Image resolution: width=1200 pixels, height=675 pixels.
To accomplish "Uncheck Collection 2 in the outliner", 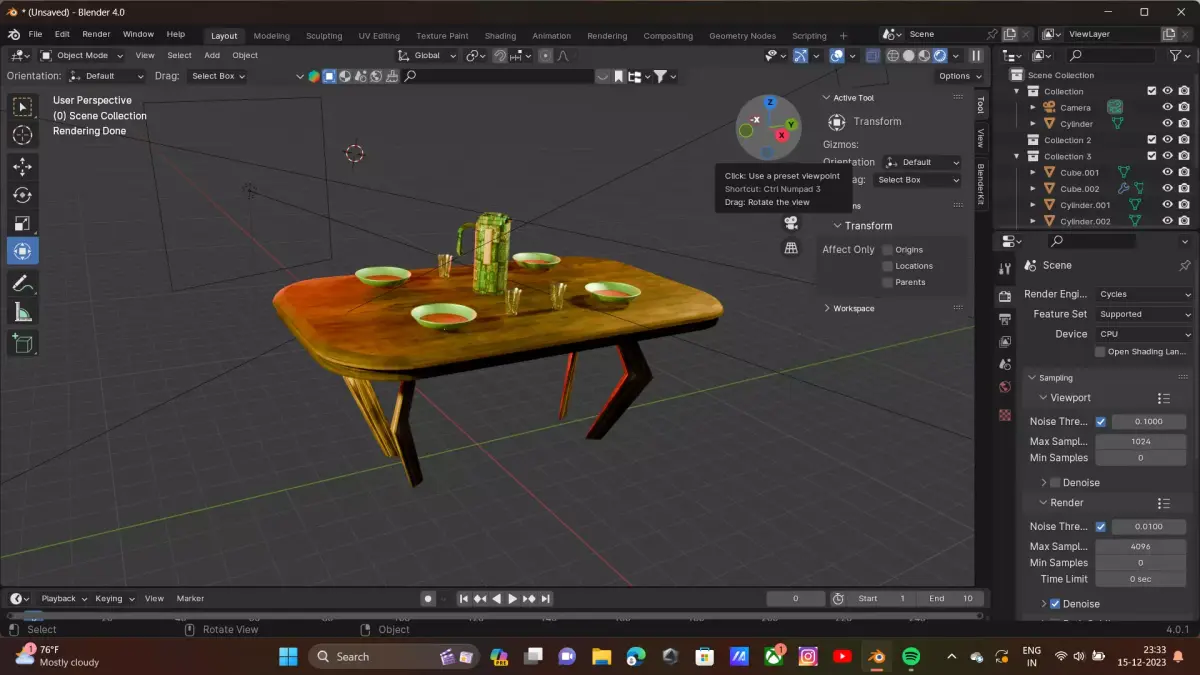I will point(1150,140).
